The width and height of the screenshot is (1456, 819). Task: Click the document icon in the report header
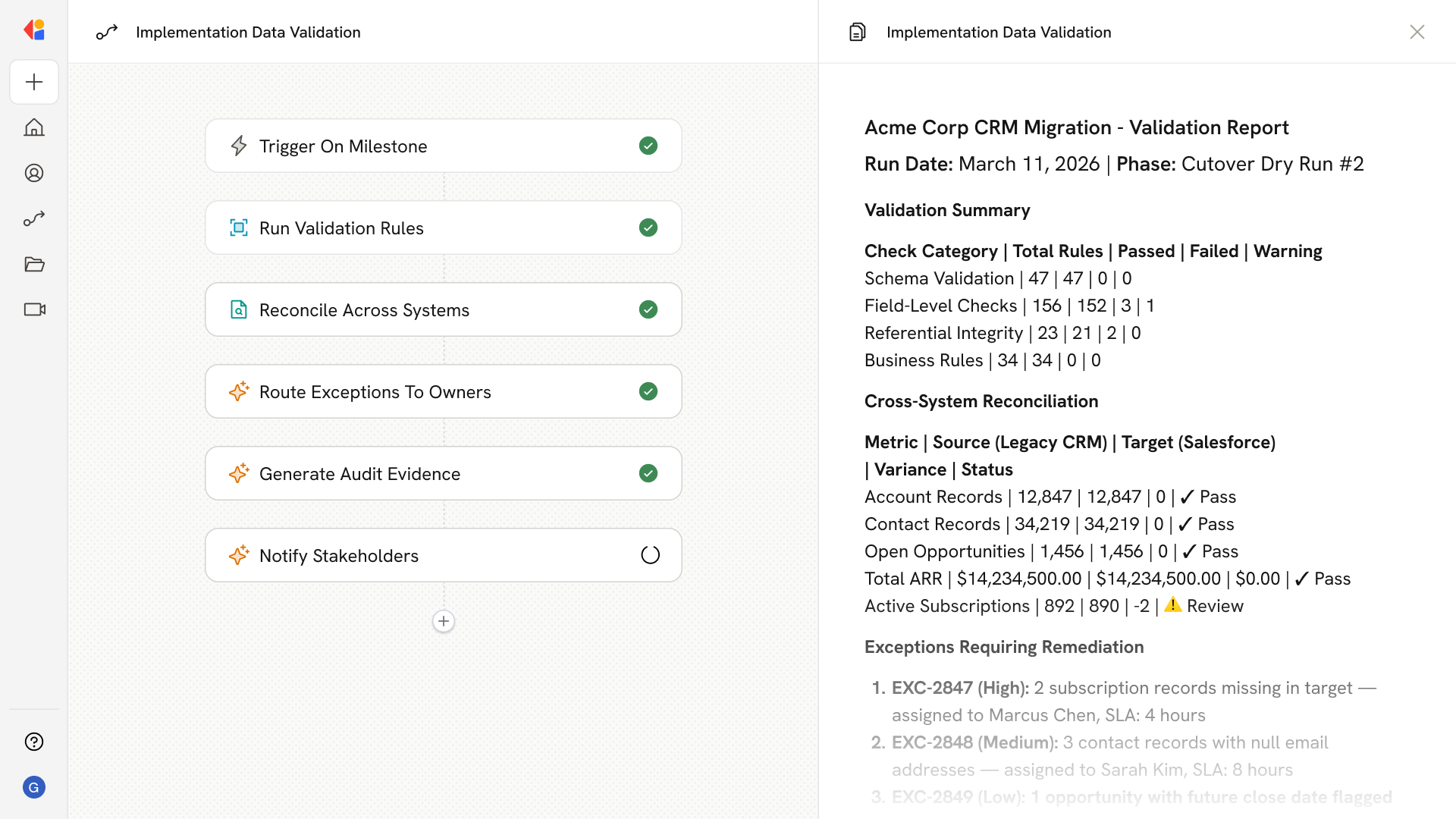[x=857, y=32]
